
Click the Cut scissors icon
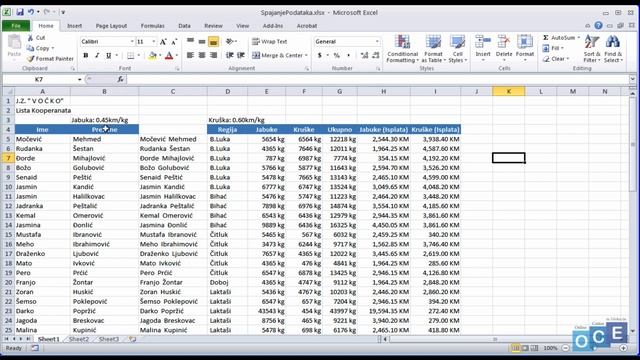30,38
